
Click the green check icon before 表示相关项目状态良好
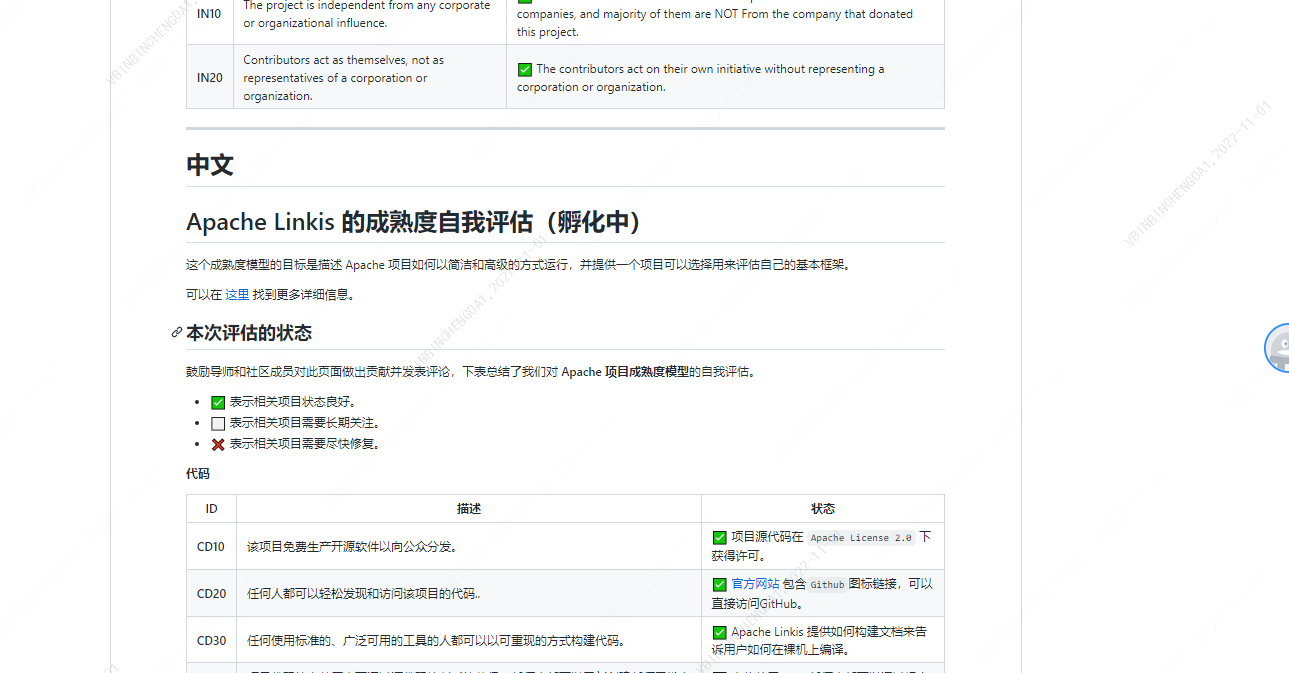[218, 402]
